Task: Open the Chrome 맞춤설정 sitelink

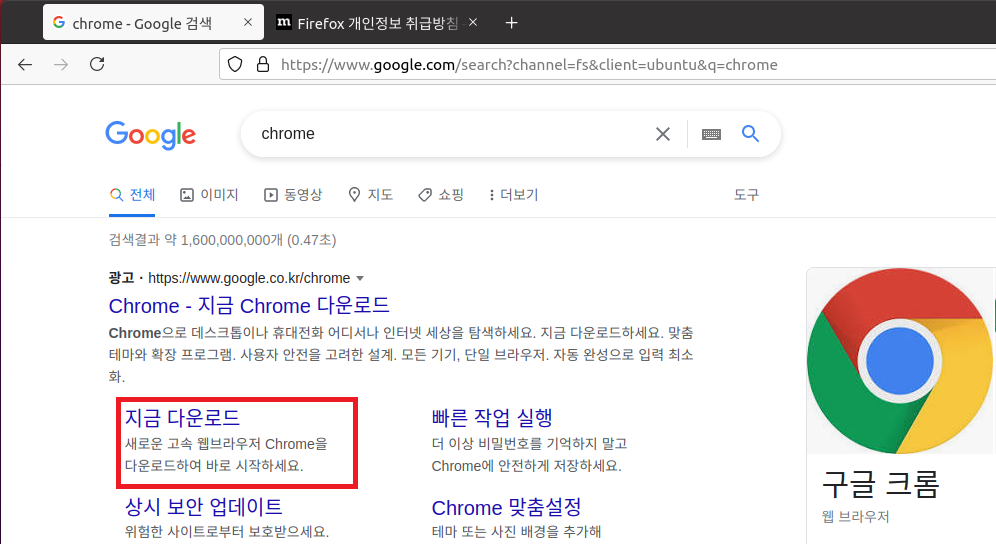Action: coord(506,508)
